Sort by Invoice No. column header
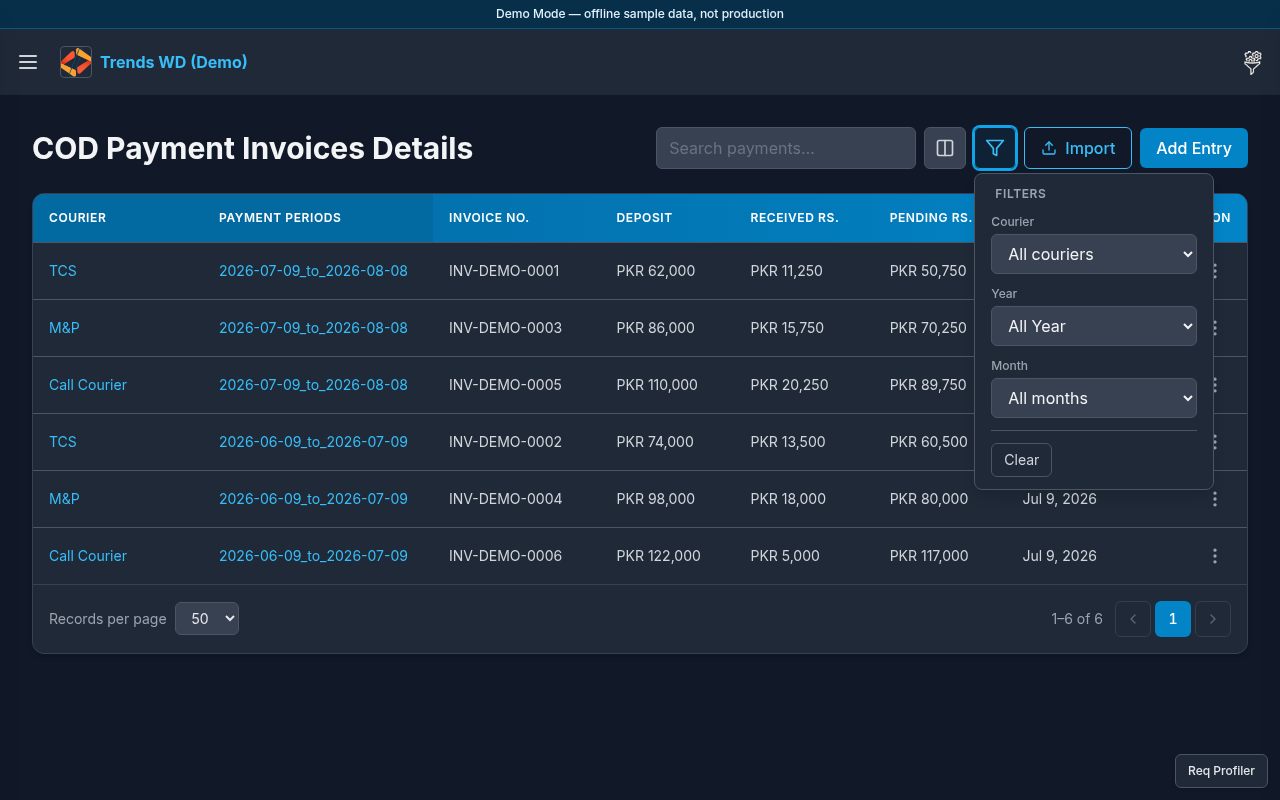The image size is (1280, 800). coord(489,218)
